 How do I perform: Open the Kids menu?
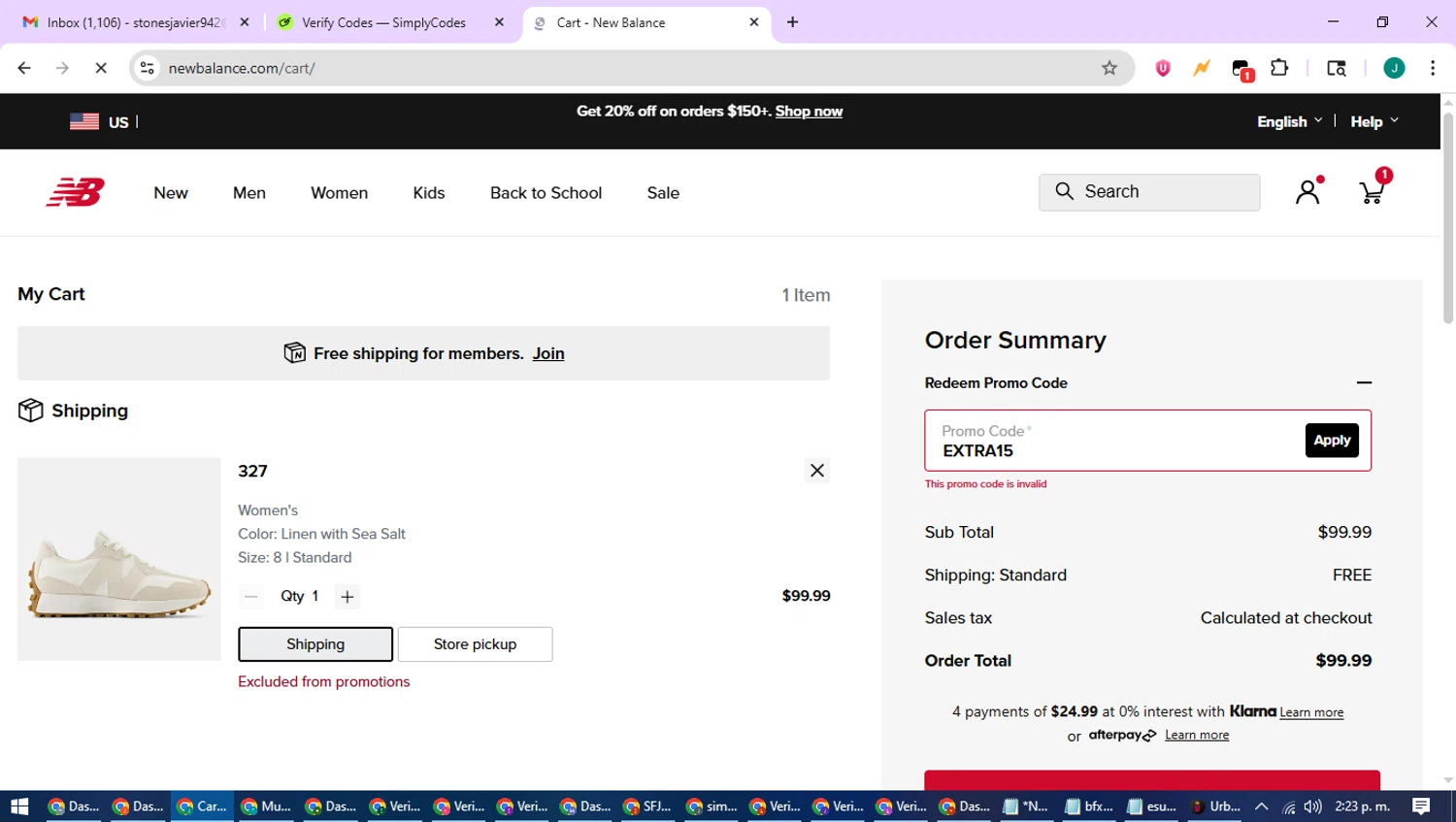click(x=429, y=193)
